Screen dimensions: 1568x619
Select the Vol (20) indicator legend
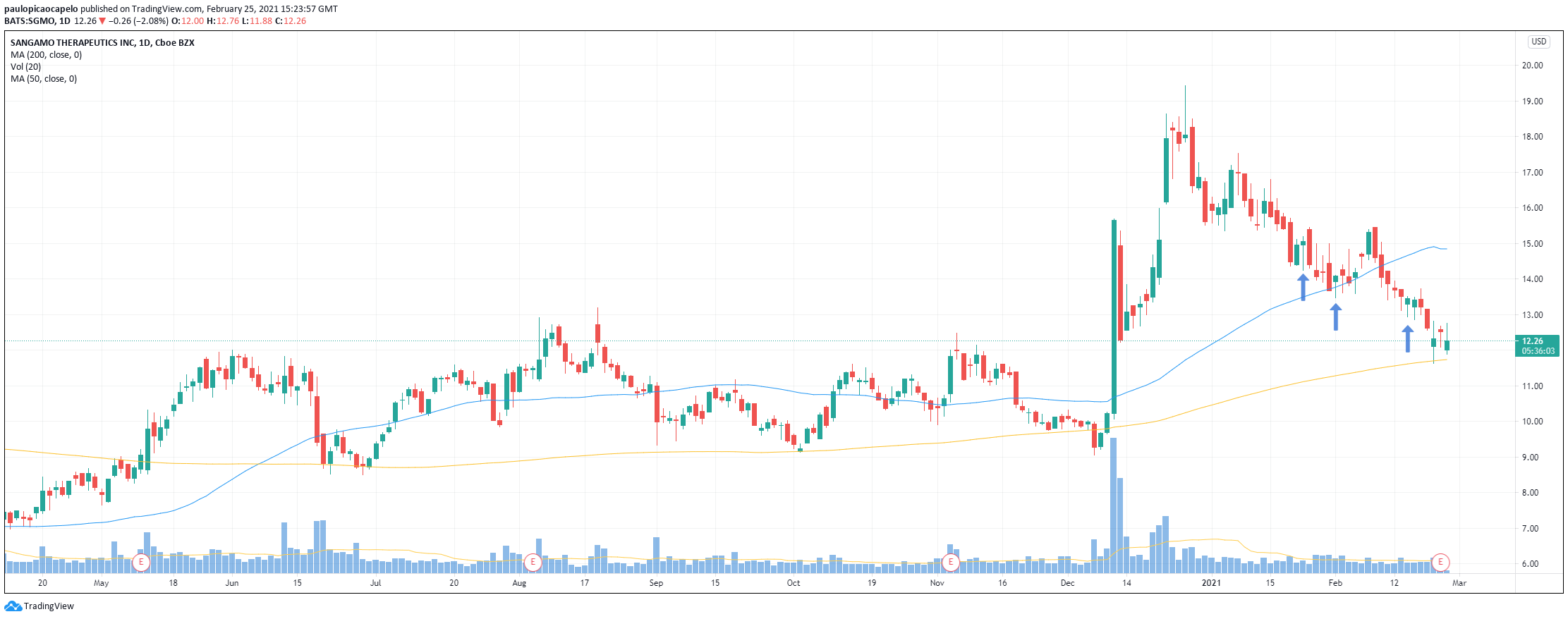[x=25, y=67]
